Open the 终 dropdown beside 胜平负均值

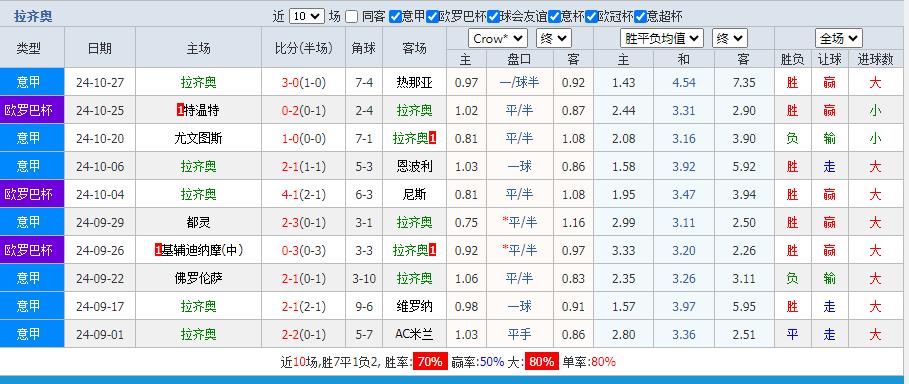tap(729, 39)
